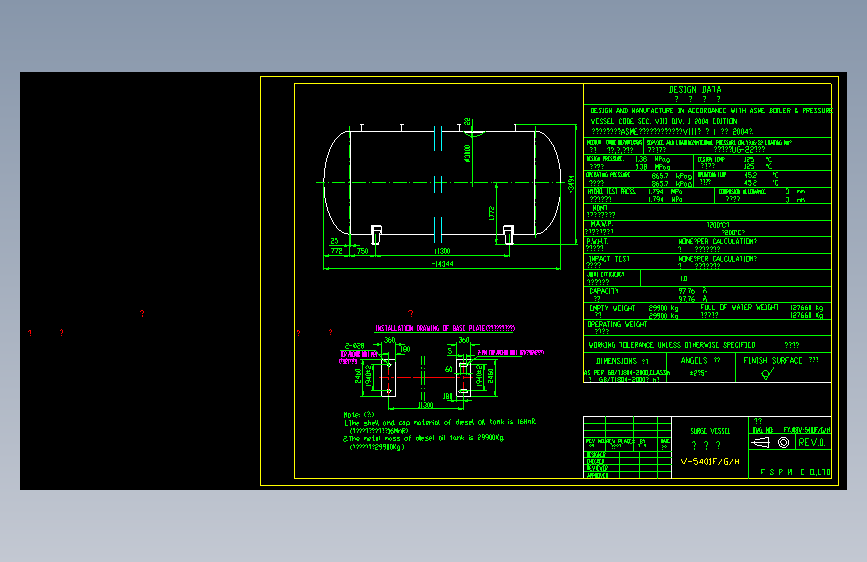Select the DESIGN DATA table heading
867x562 pixels.
[694, 90]
